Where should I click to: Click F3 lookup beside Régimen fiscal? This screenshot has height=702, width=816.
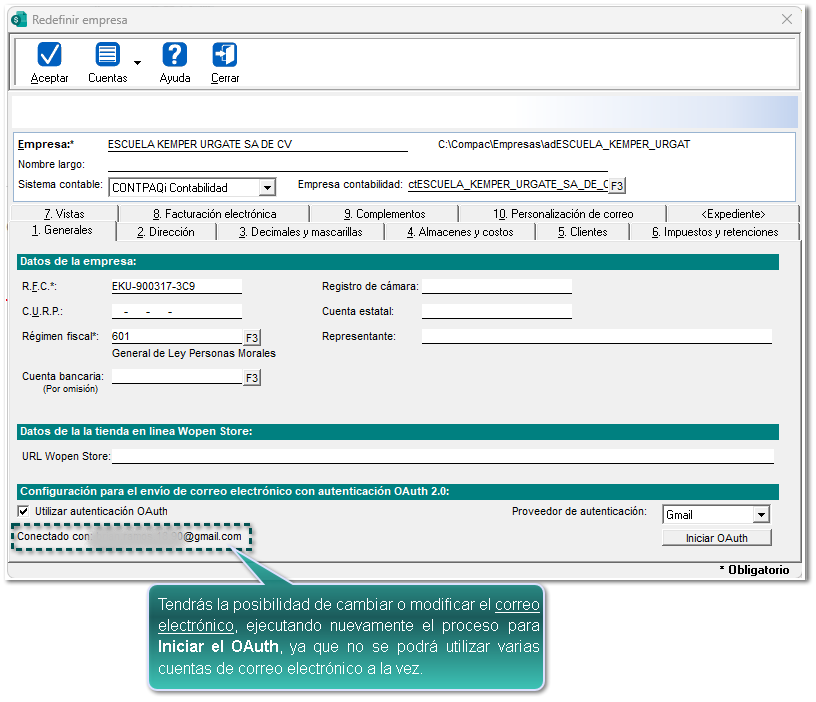(x=252, y=337)
